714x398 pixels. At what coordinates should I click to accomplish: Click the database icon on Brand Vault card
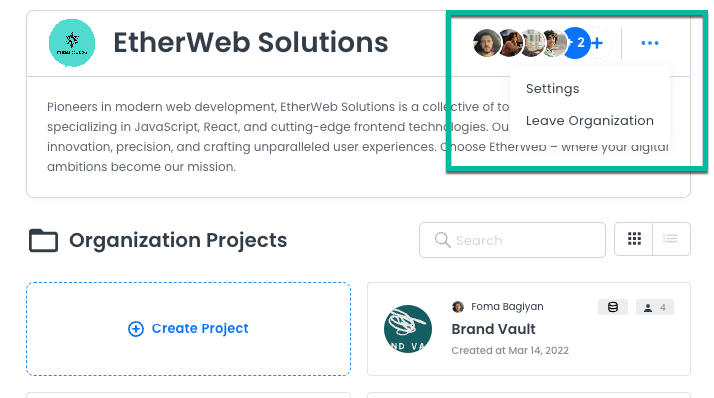click(x=613, y=307)
